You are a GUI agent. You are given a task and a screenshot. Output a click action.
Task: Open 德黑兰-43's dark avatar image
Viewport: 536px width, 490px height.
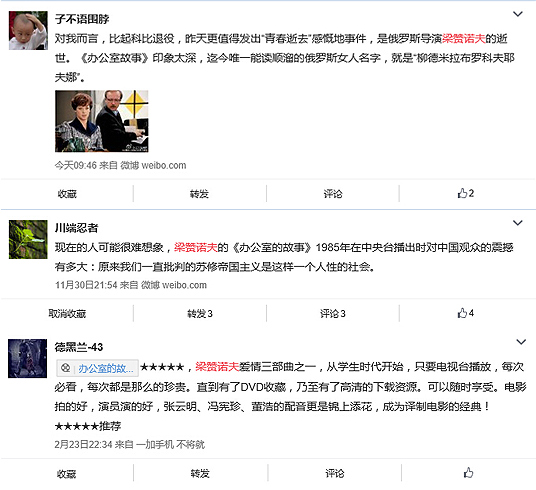click(27, 358)
